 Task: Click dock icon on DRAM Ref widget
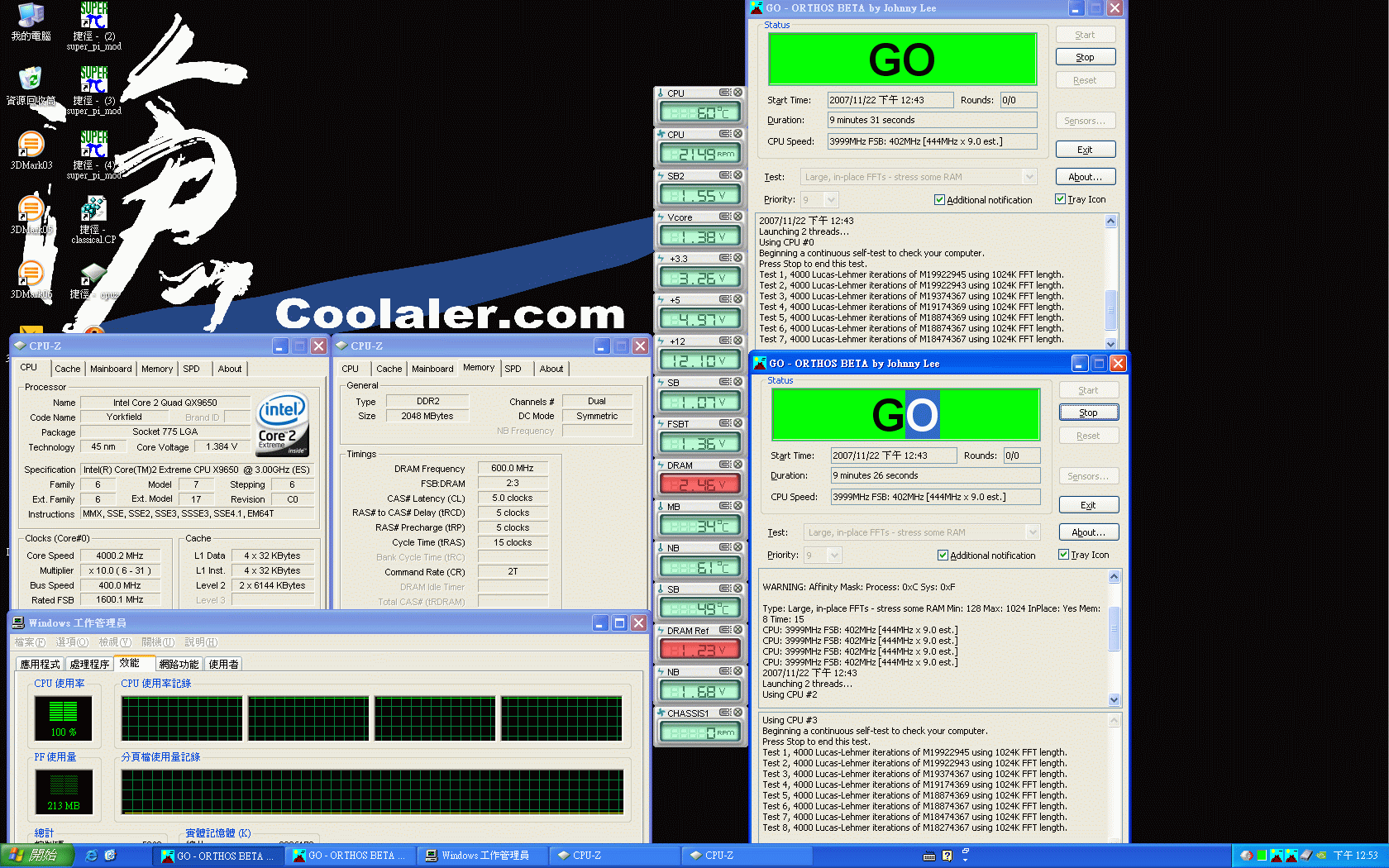pyautogui.click(x=725, y=630)
